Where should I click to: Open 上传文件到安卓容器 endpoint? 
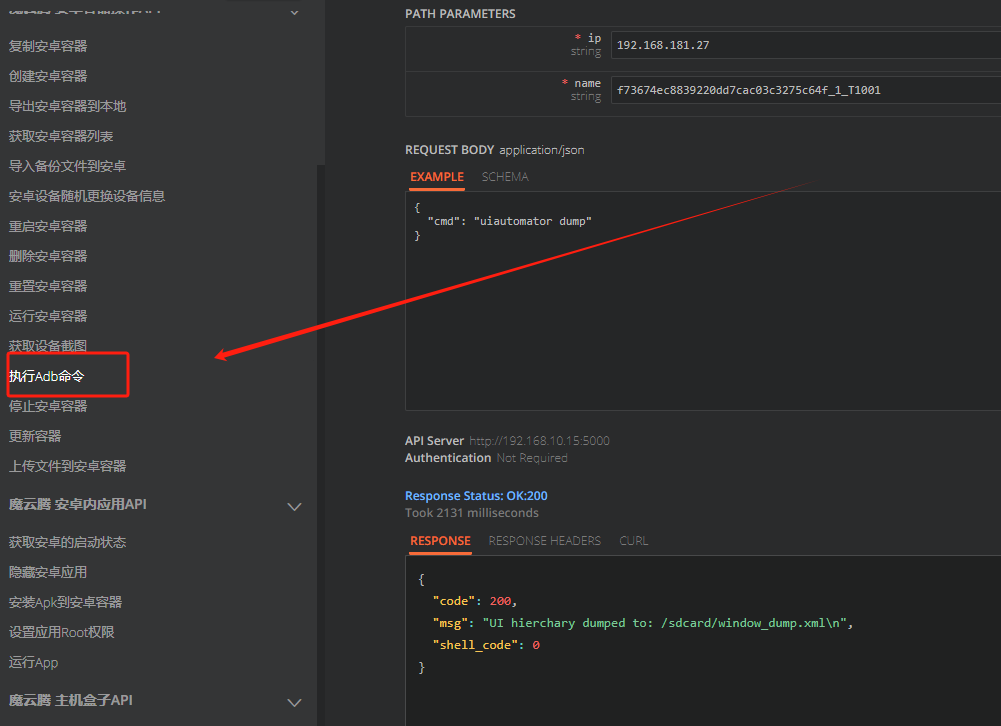click(67, 466)
